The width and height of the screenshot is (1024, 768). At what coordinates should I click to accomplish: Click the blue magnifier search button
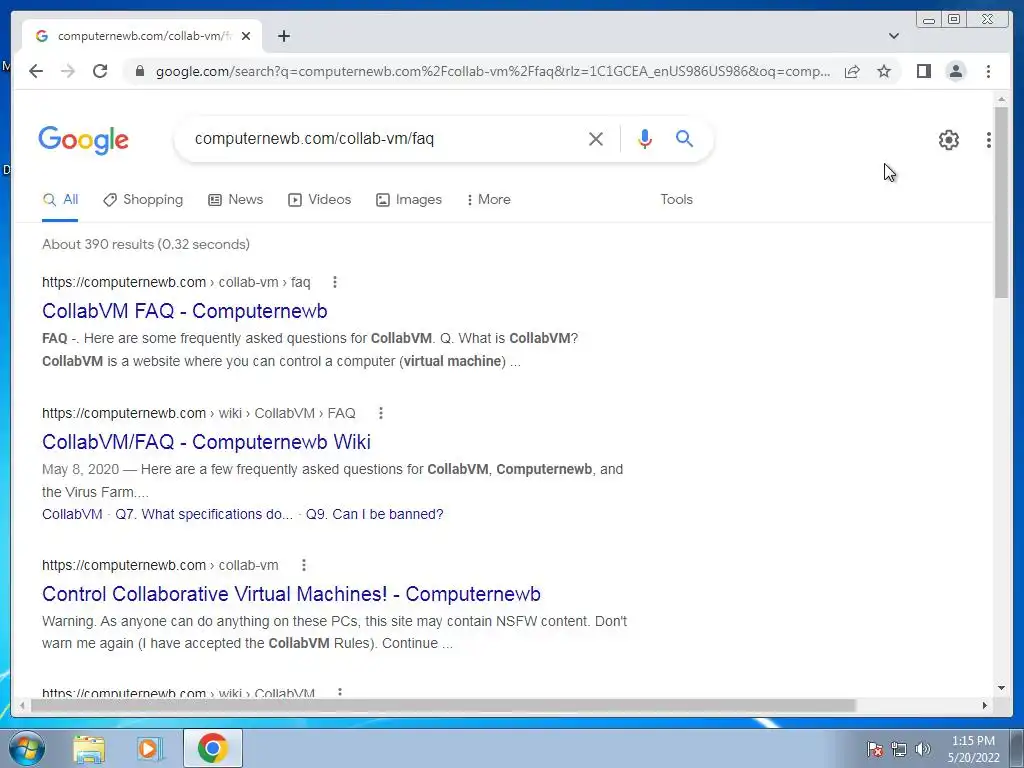[684, 138]
